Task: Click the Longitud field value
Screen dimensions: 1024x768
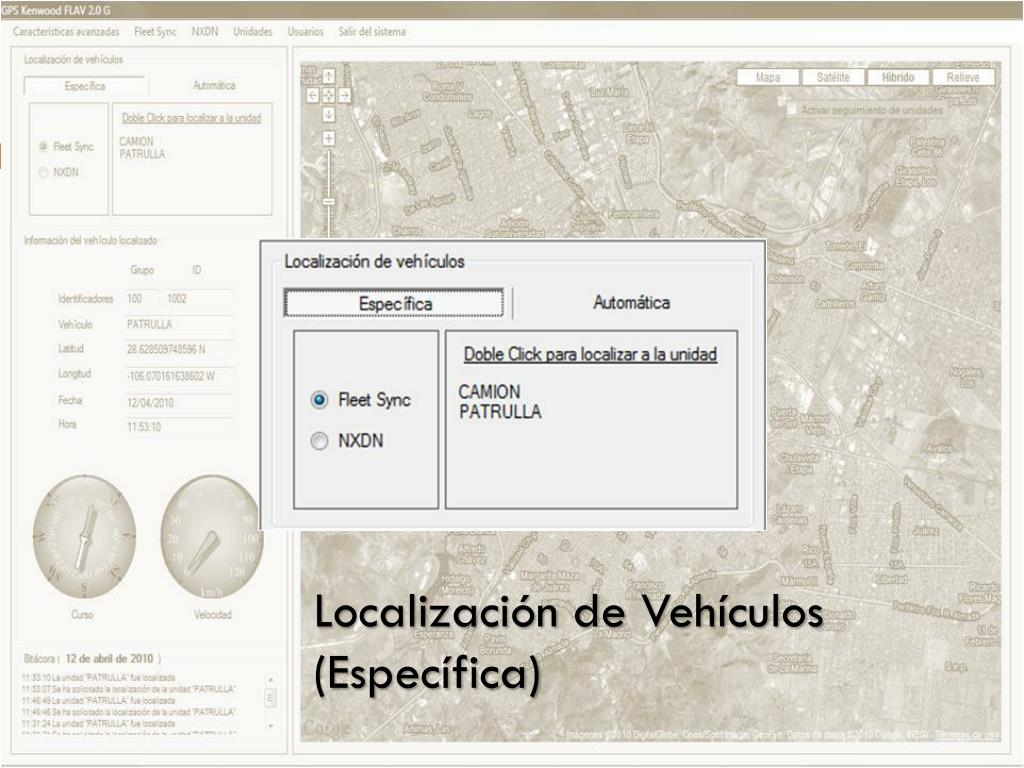Action: coord(179,376)
